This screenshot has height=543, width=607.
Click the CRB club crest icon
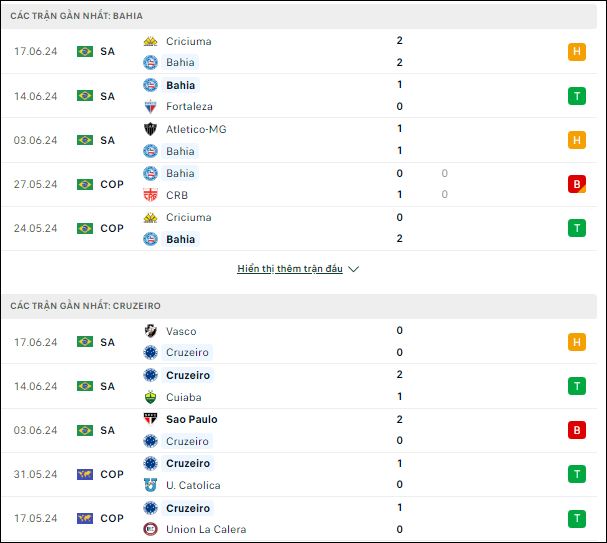click(150, 195)
